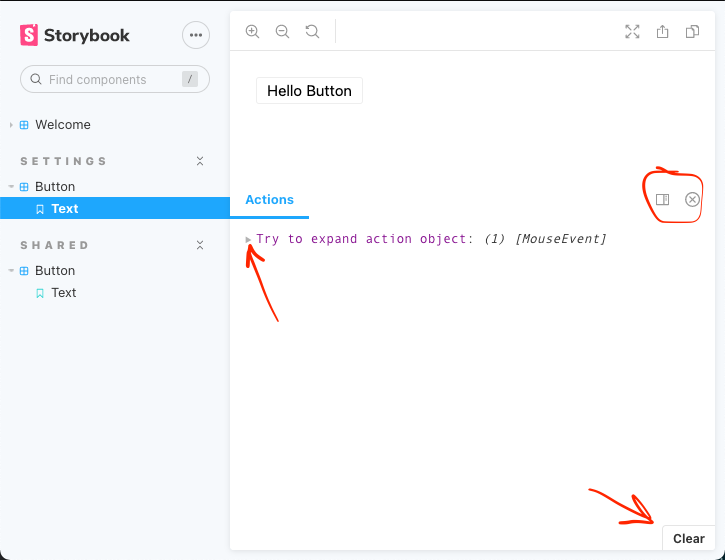The height and width of the screenshot is (560, 725).
Task: Click the MouseEvent action text
Action: click(x=560, y=239)
